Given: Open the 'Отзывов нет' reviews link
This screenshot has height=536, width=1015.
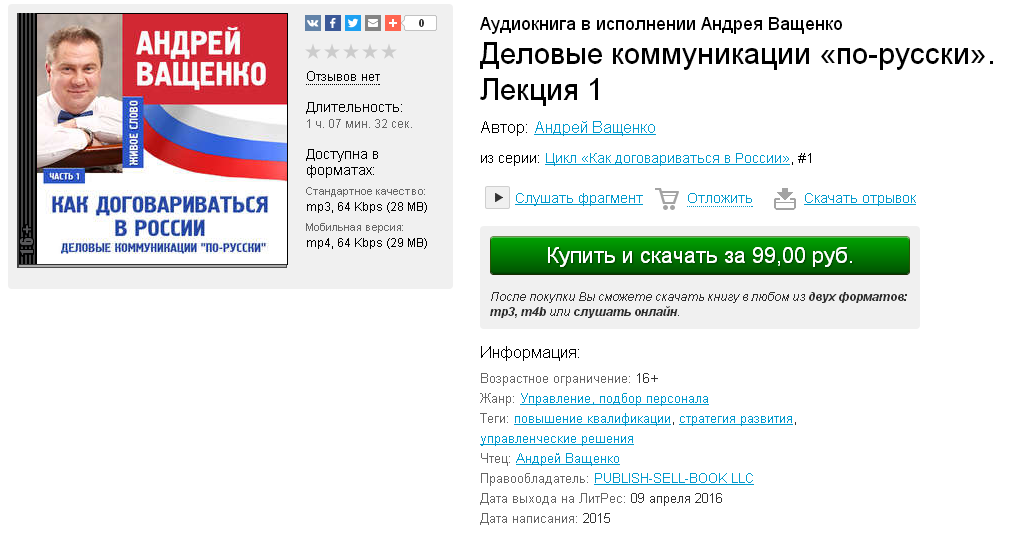Looking at the screenshot, I should pos(343,77).
